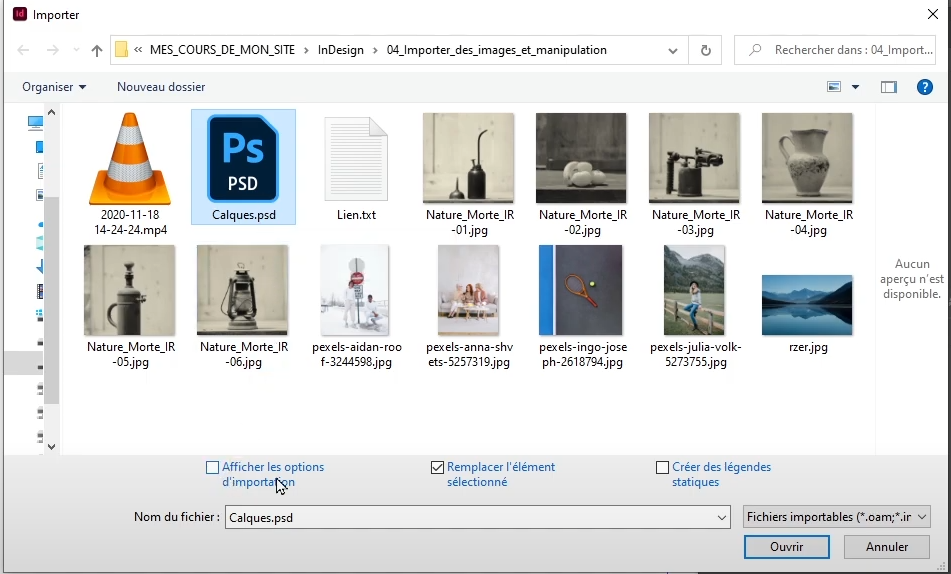The image size is (951, 574).
Task: Select the Lien.txt text file icon
Action: [356, 159]
